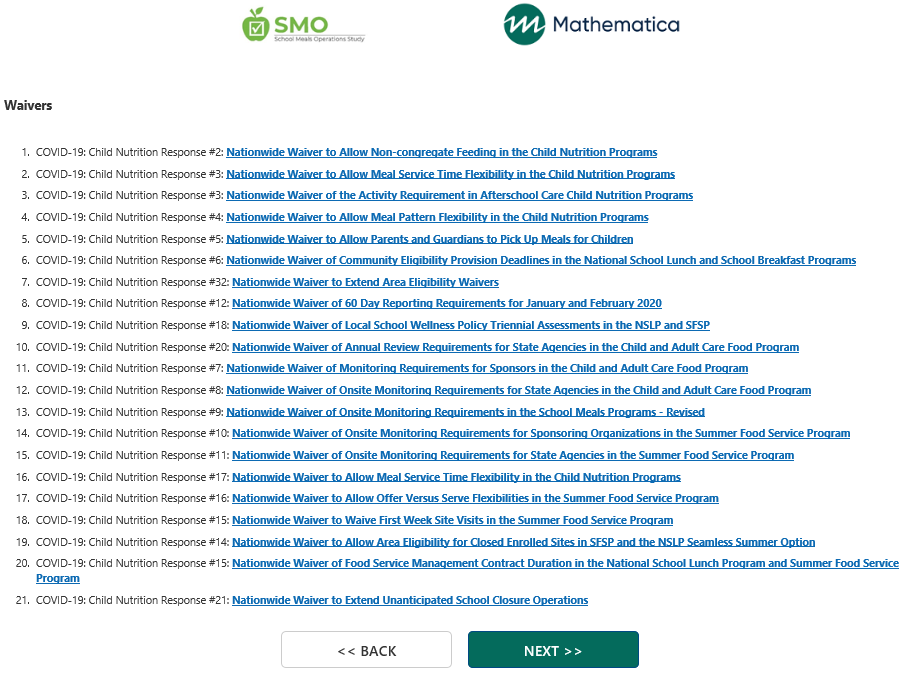This screenshot has height=680, width=907.
Task: Open Response #11 Onsite Monitoring Summer Food link
Action: (x=513, y=456)
